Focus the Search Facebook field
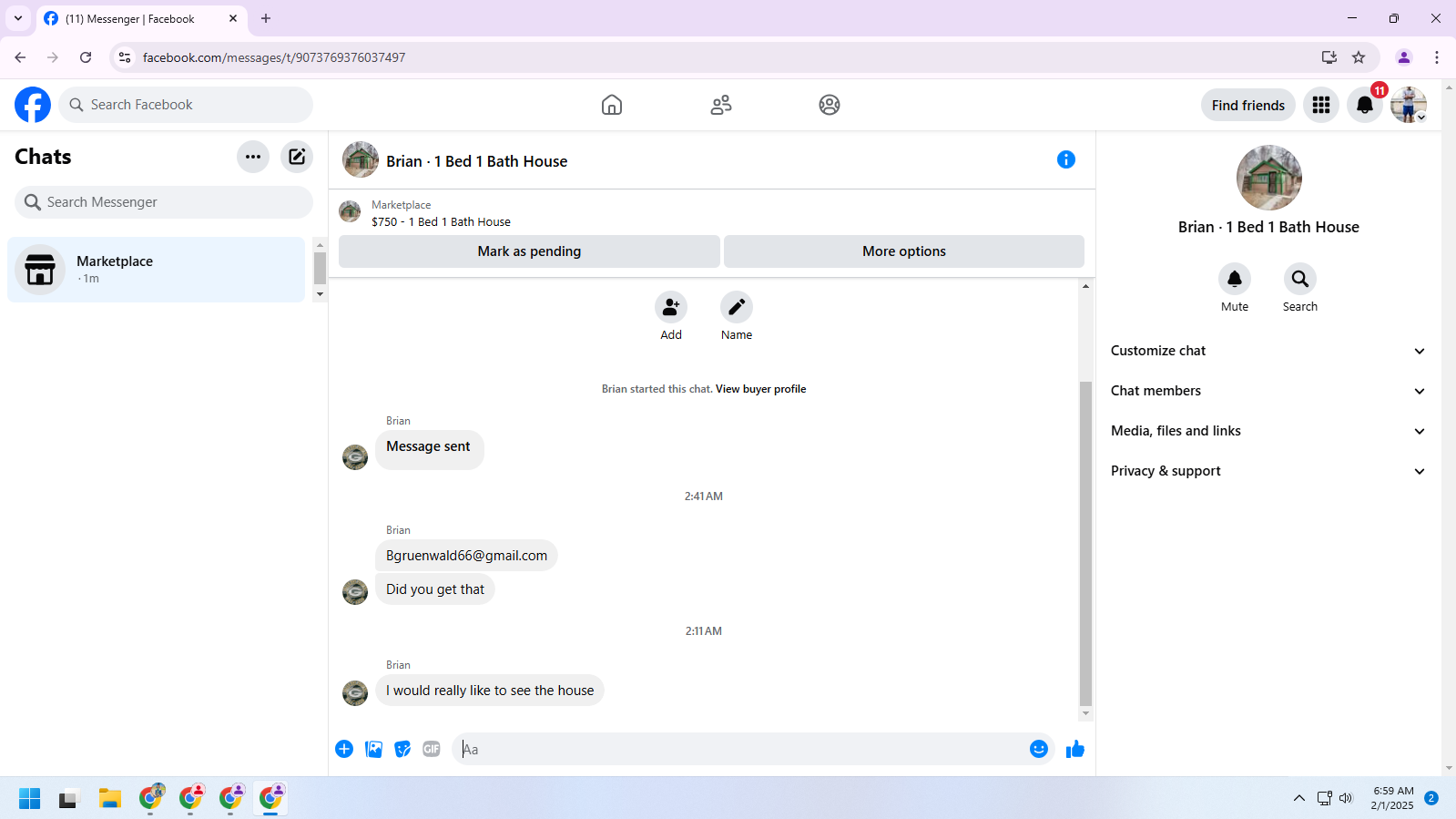Image resolution: width=1456 pixels, height=819 pixels. 186,105
